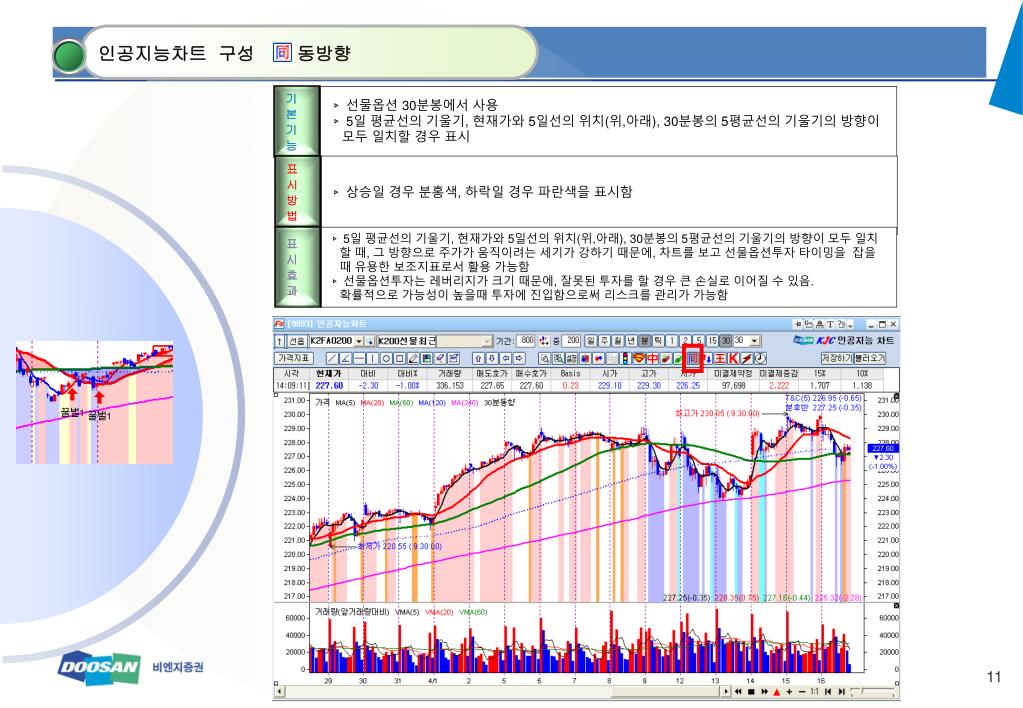Open the dropdown next to K200선물최근
Screen dimensions: 1023x708
coord(487,341)
